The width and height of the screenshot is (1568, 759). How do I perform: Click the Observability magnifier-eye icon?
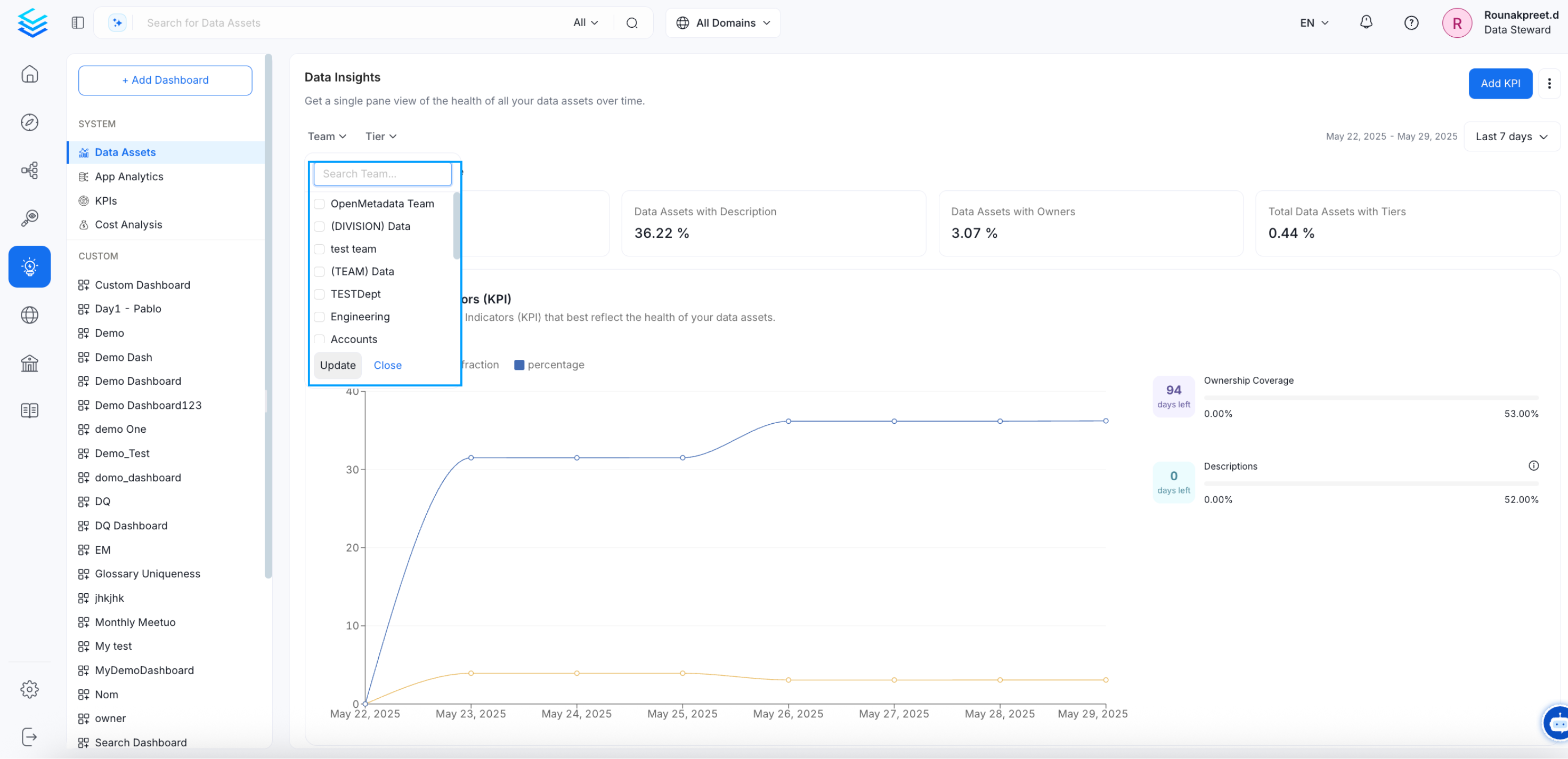tap(30, 218)
